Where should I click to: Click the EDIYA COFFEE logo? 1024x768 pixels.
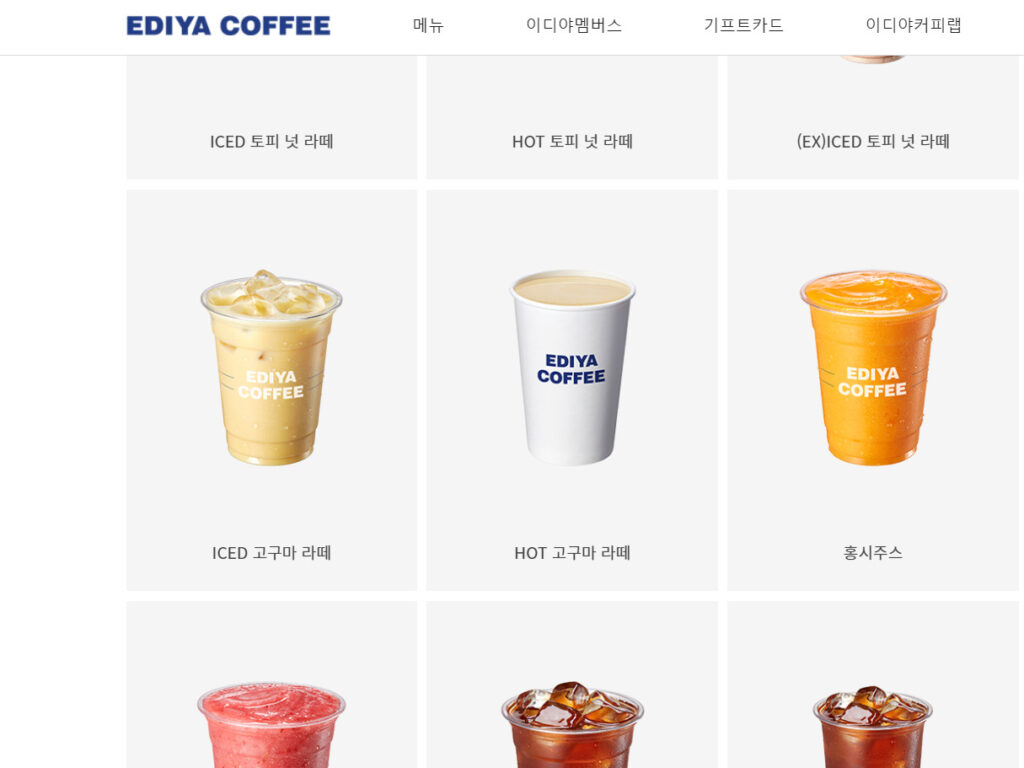[228, 25]
